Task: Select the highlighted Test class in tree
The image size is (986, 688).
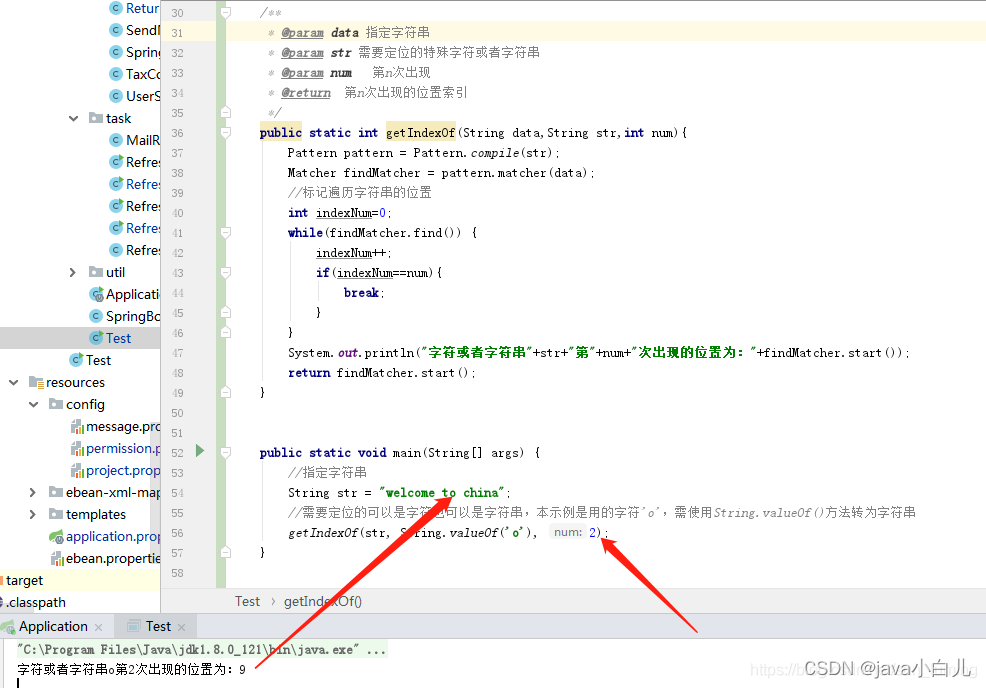Action: pos(118,338)
